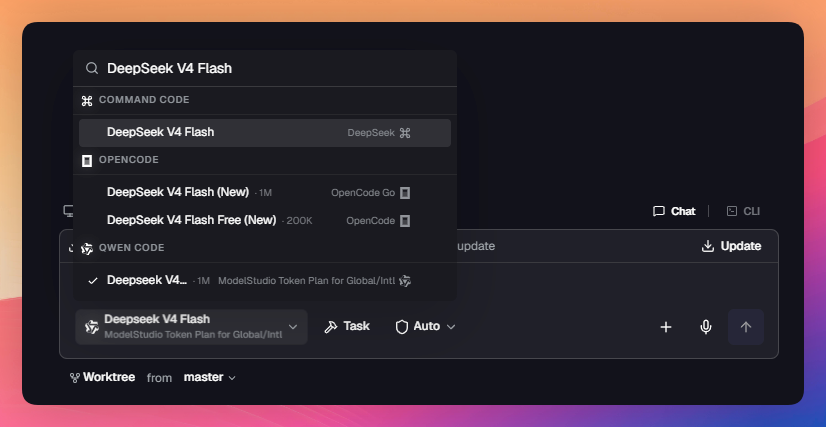Click the DeepSeek V4 Flash search field

point(264,68)
